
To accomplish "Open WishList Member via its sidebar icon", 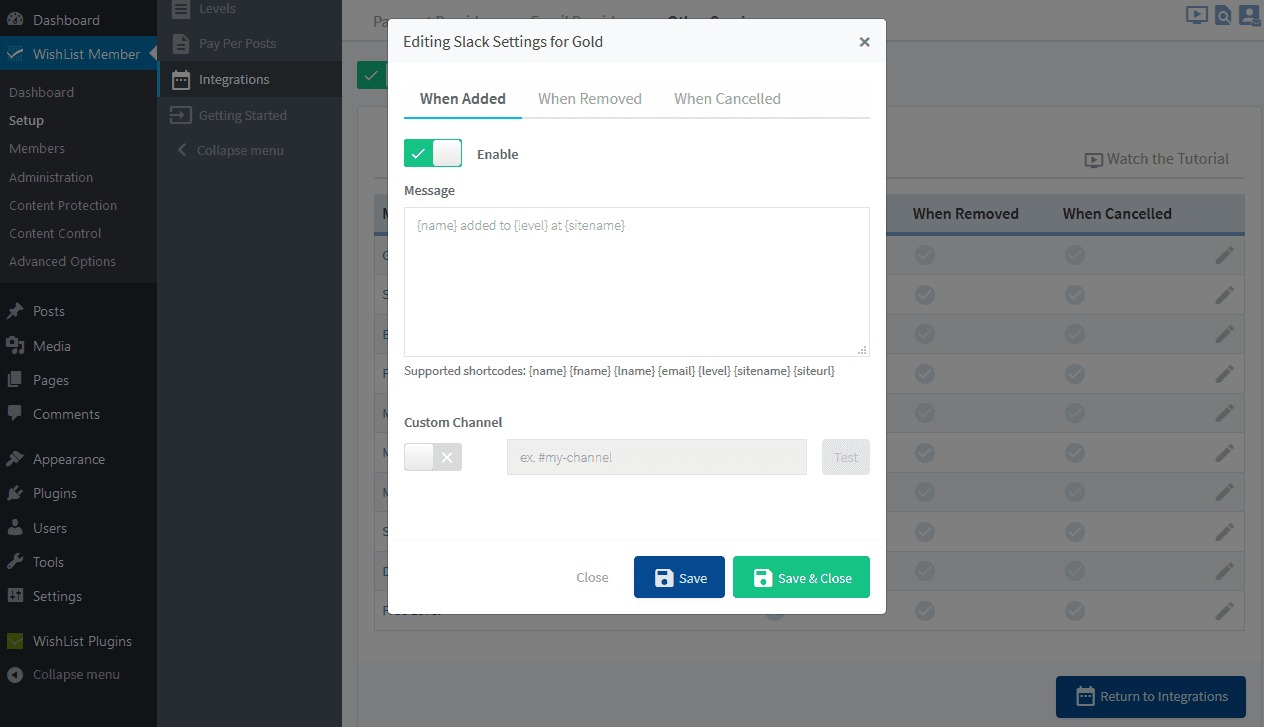I will click(x=15, y=54).
